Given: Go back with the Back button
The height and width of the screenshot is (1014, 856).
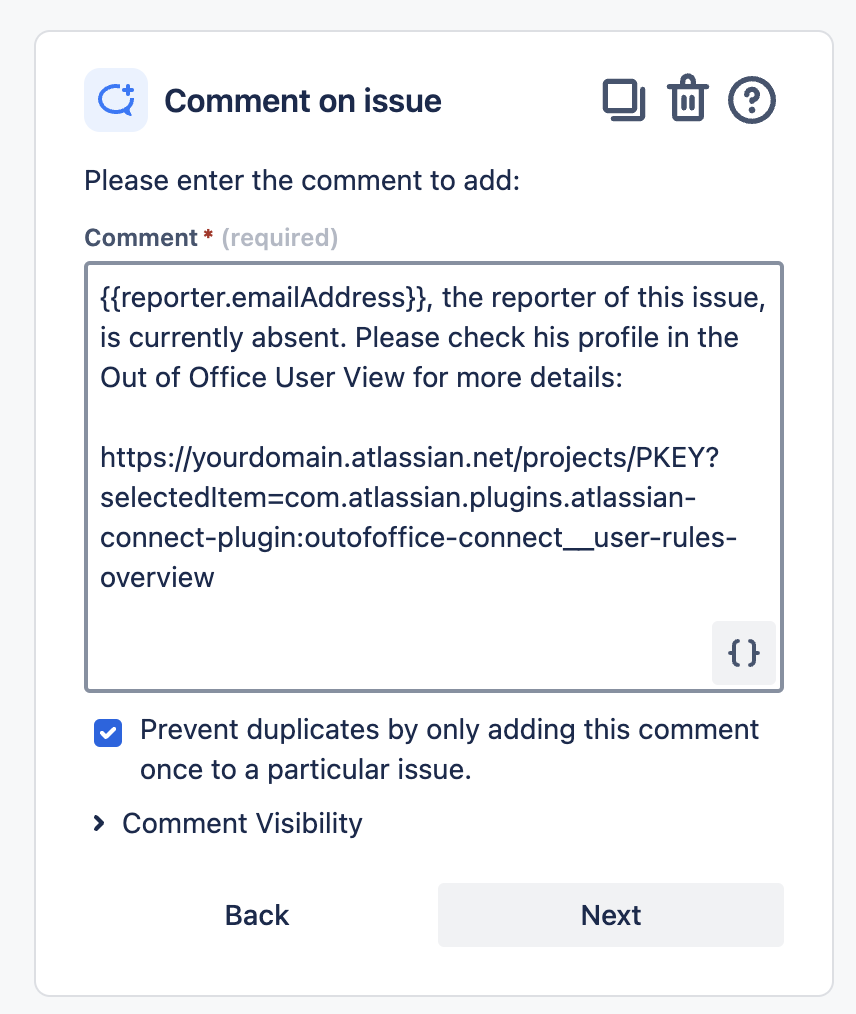Looking at the screenshot, I should [257, 915].
